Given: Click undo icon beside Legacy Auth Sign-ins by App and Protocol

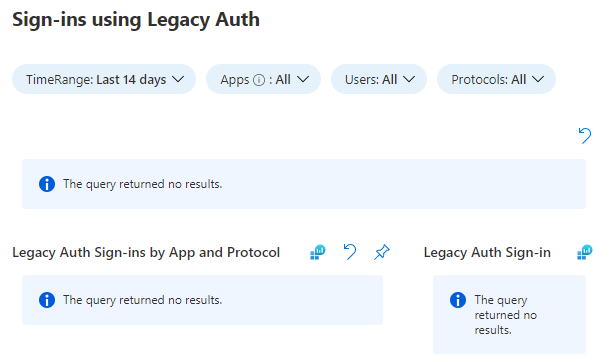Looking at the screenshot, I should [350, 252].
